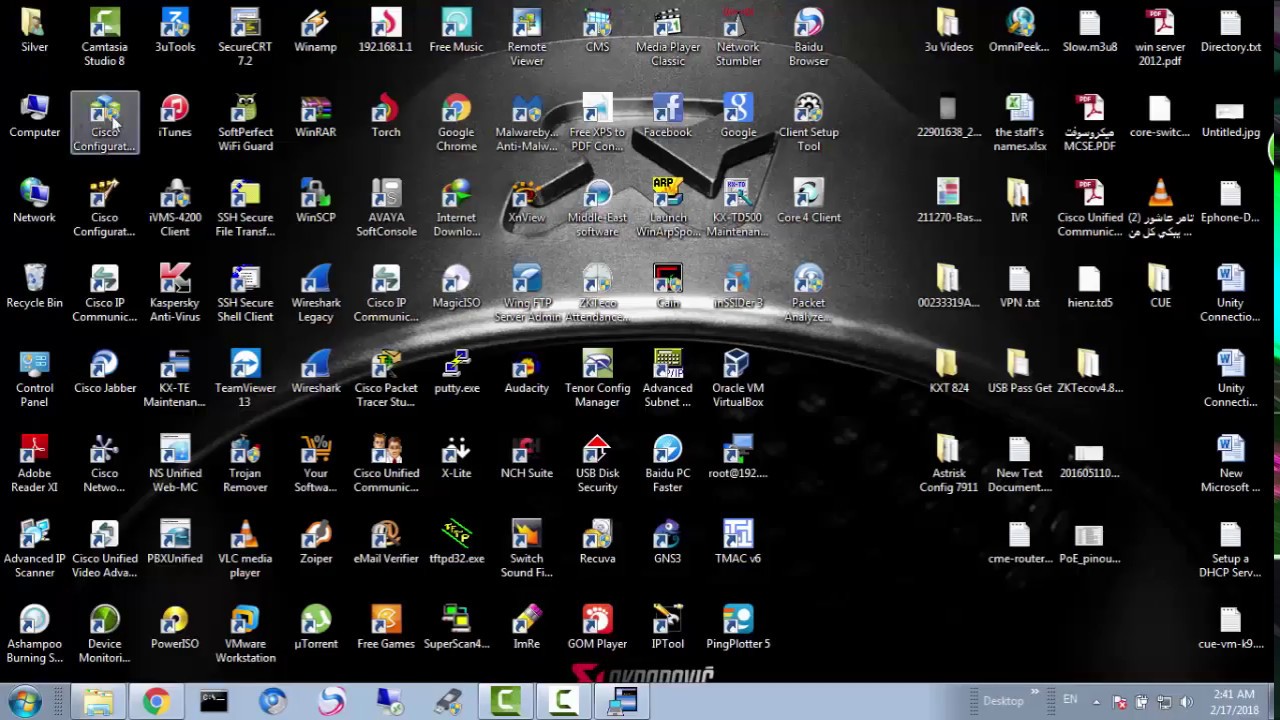
Task: Click the X-Lite softphone icon
Action: click(x=456, y=457)
